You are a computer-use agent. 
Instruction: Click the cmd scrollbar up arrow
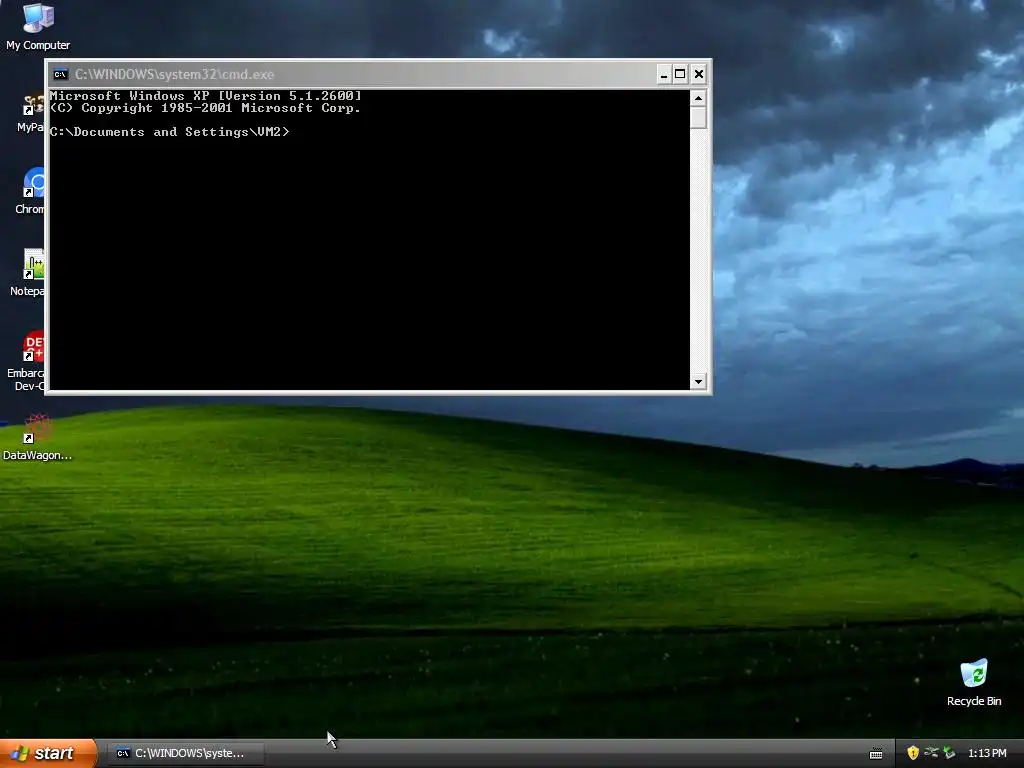698,99
